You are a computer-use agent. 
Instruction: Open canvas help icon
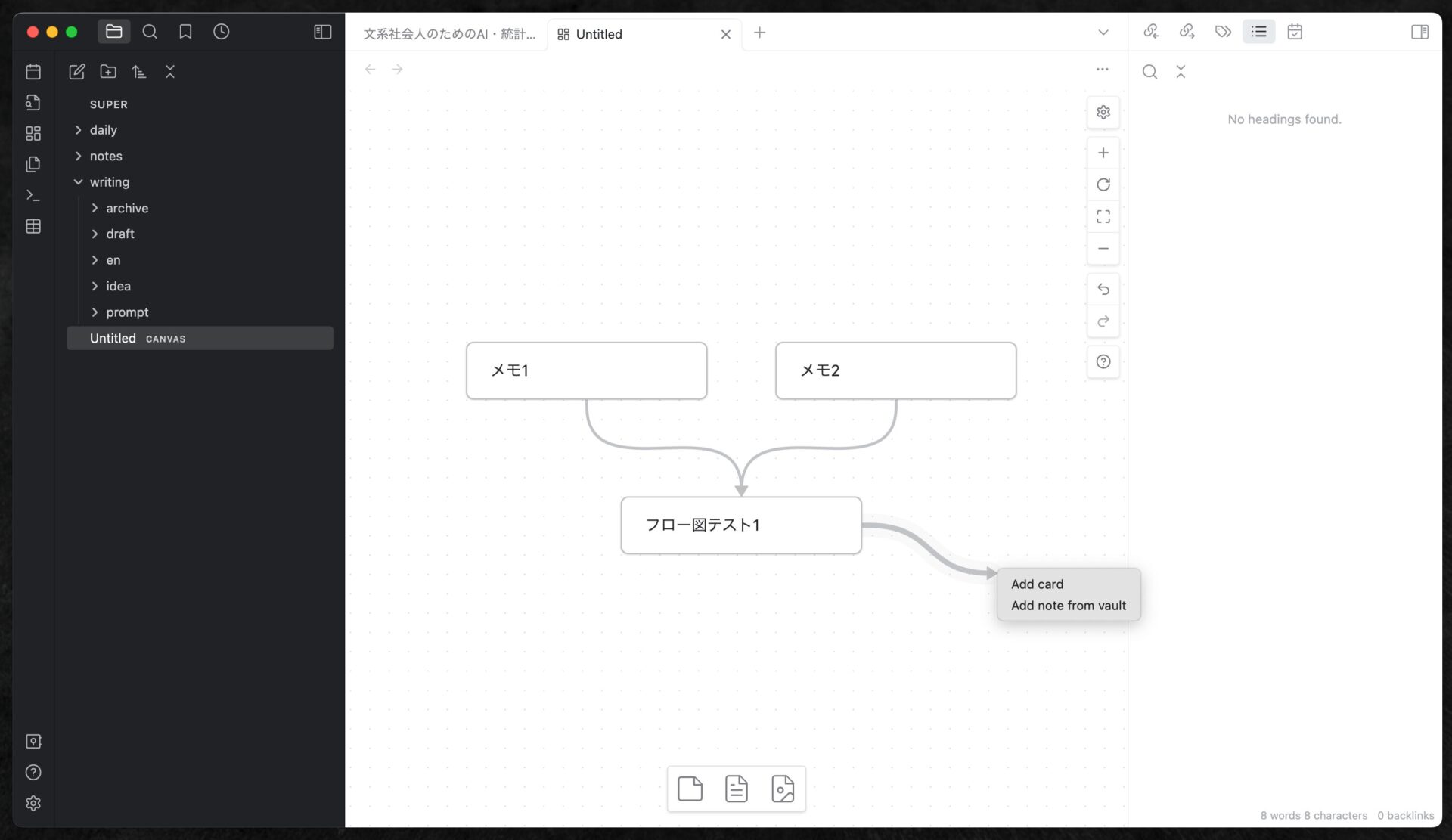pos(1103,361)
